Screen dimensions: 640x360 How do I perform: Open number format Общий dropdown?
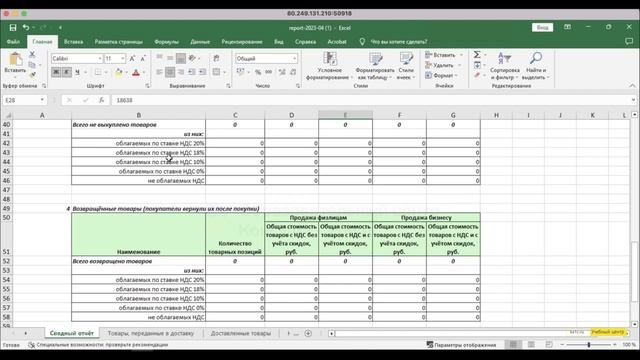coord(294,59)
